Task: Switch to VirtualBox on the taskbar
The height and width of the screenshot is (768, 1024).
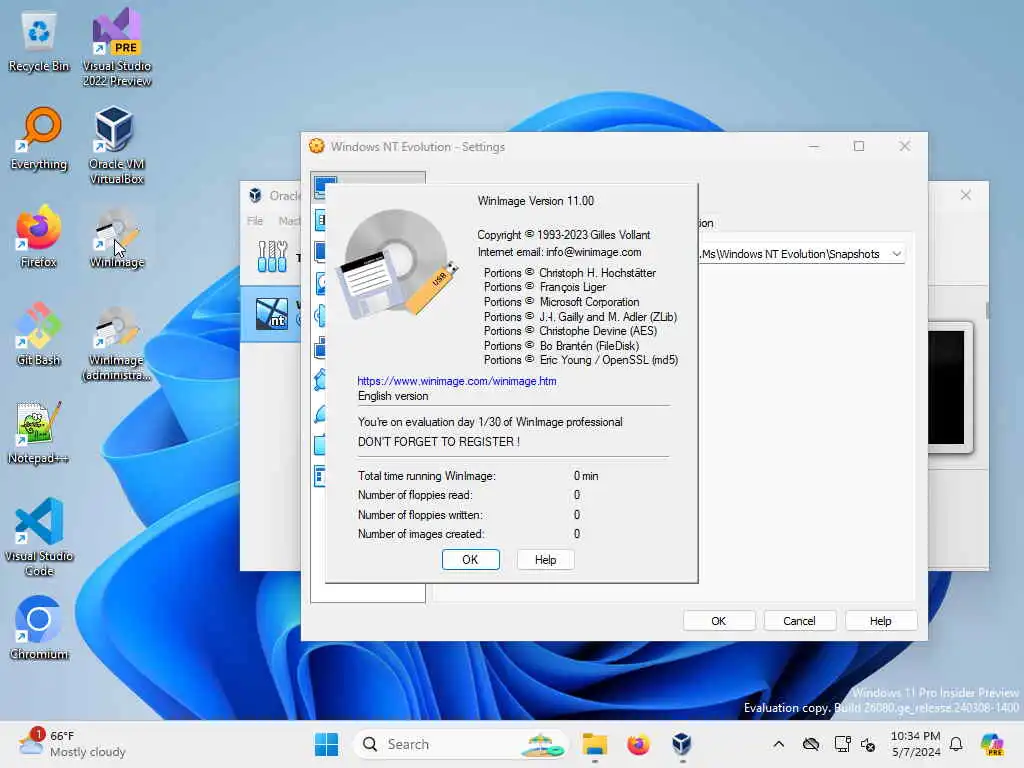Action: pyautogui.click(x=682, y=744)
